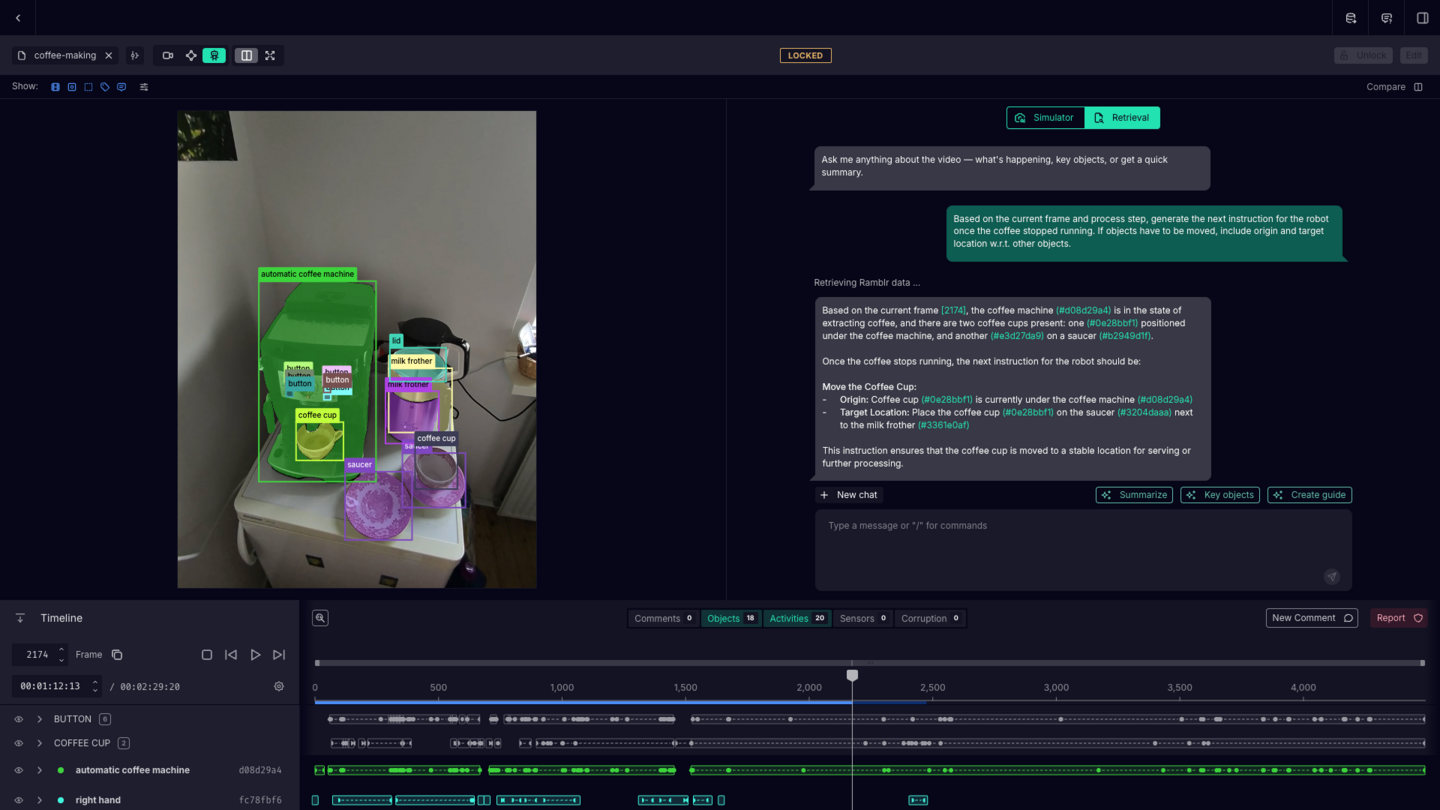Open timeline settings gear icon

(x=279, y=687)
